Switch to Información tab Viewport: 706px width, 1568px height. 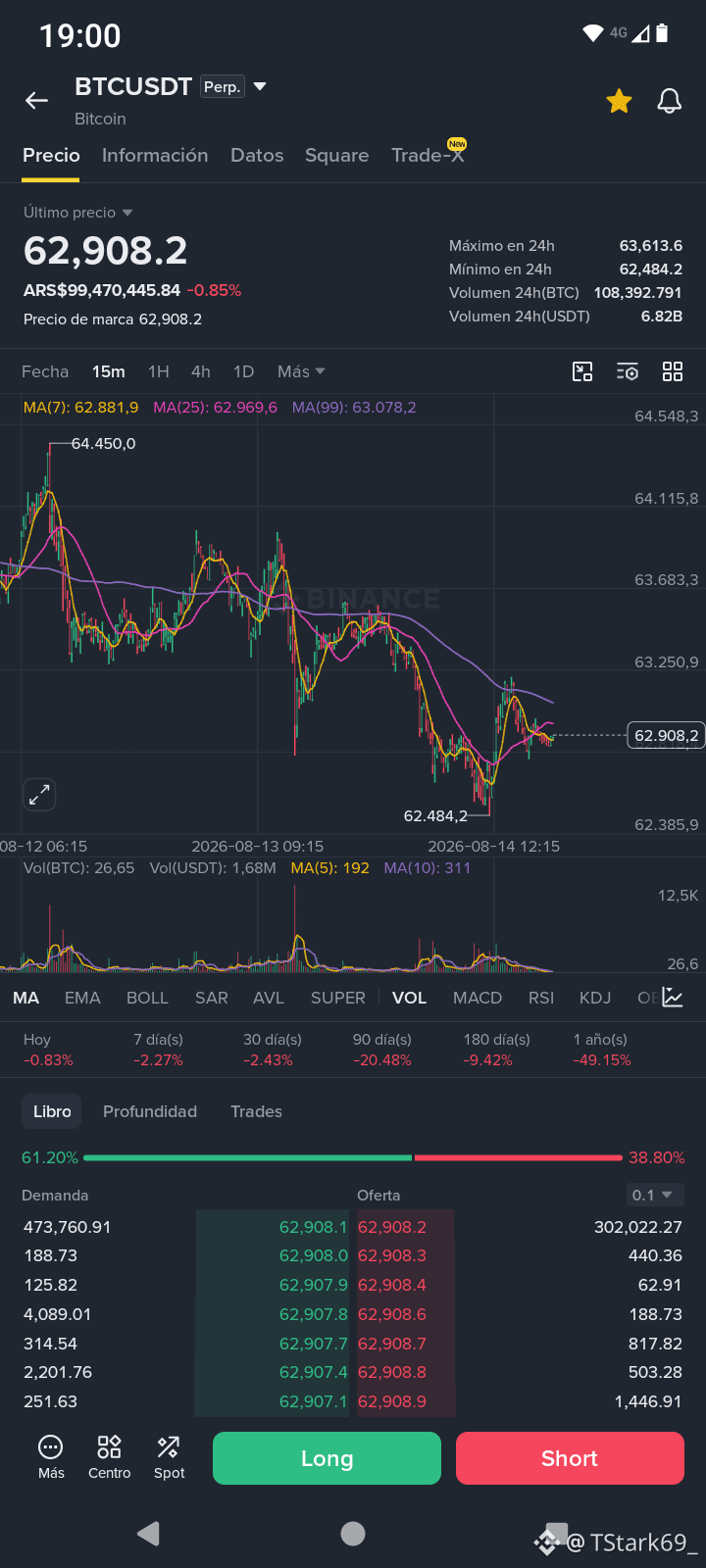tap(155, 155)
